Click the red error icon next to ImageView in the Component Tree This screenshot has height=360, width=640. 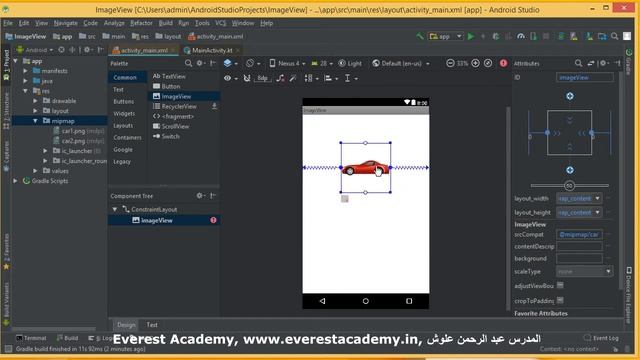pos(213,220)
